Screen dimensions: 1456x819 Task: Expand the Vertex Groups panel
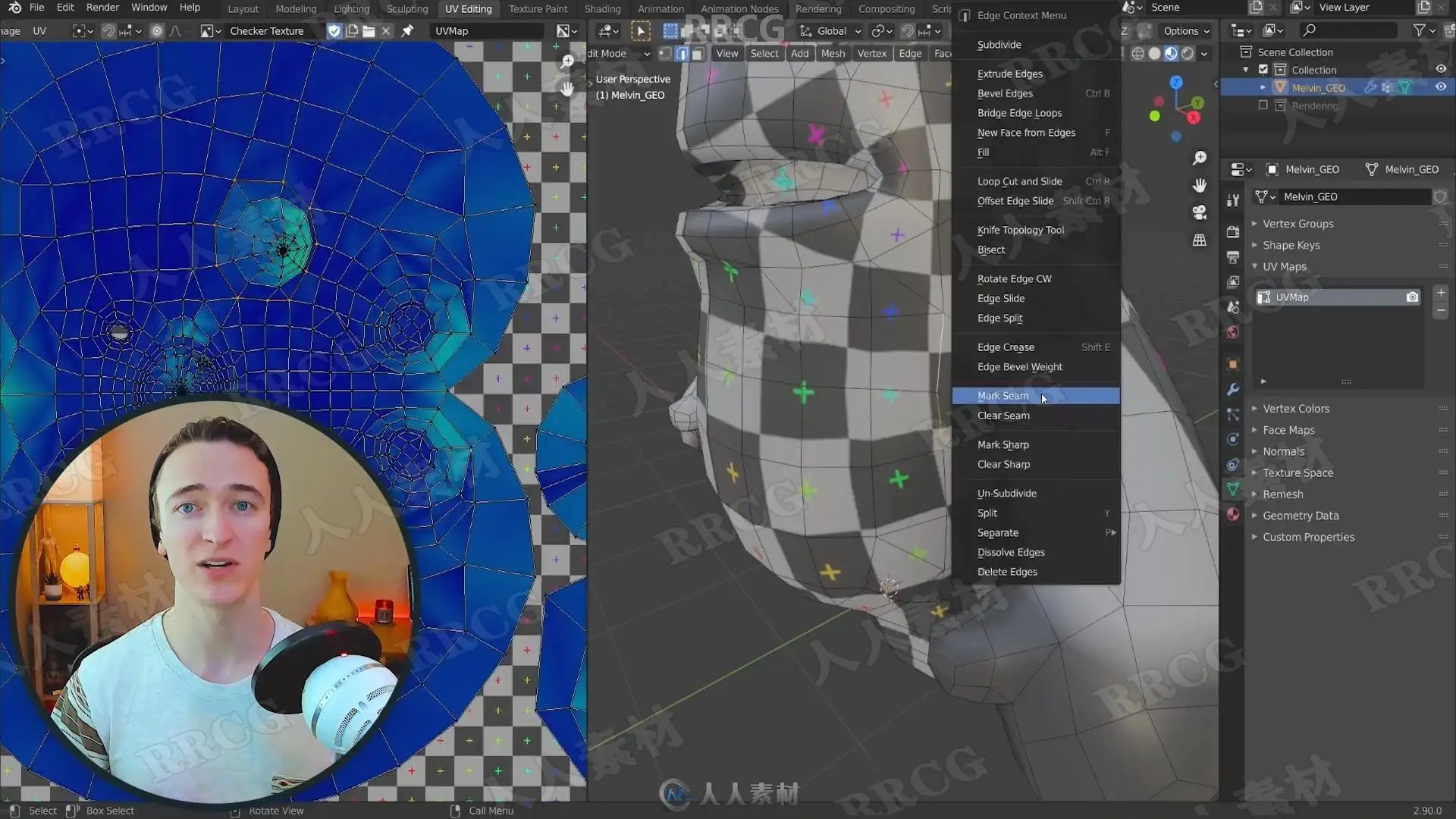(1298, 224)
